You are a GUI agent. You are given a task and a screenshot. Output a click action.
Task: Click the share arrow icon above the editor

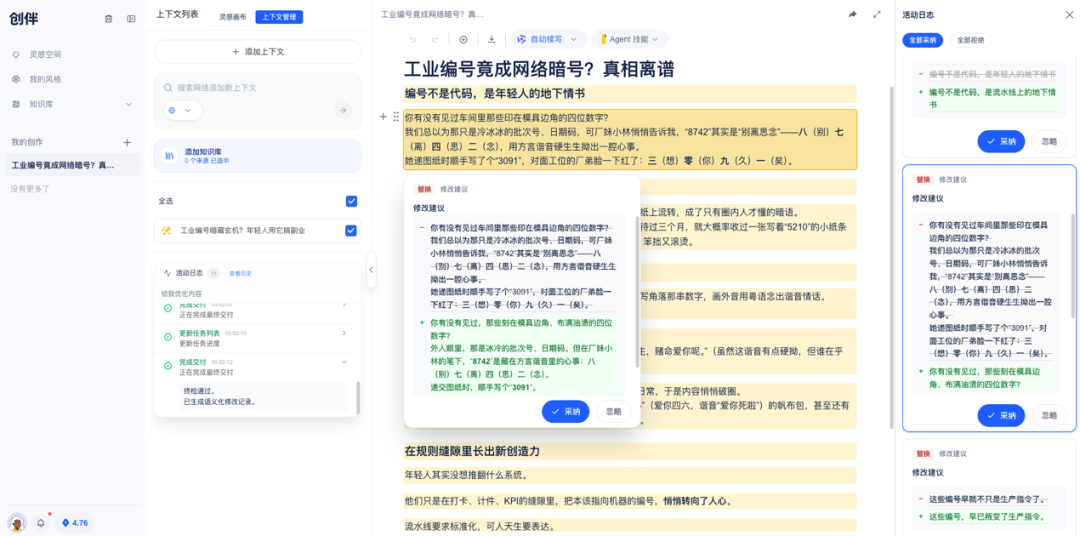tap(853, 14)
